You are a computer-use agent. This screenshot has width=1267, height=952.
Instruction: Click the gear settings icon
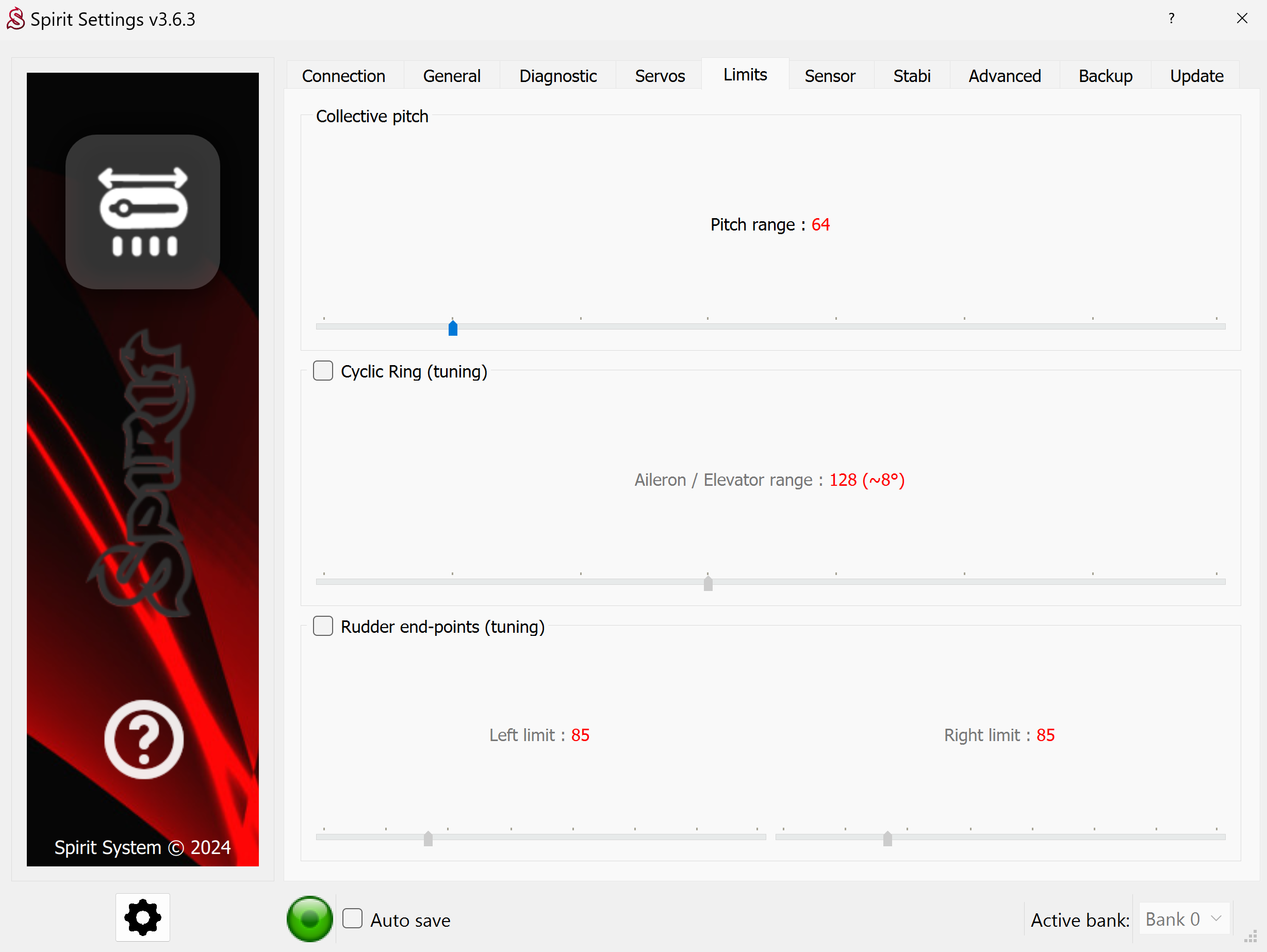[143, 917]
